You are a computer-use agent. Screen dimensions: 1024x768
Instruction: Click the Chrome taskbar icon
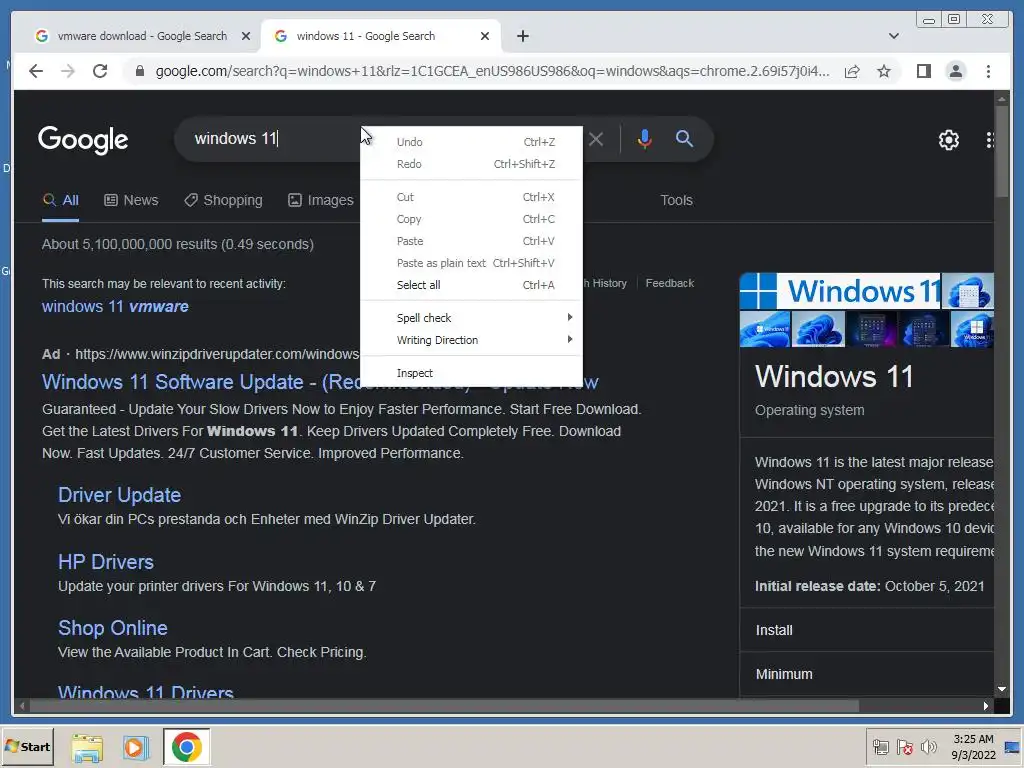(187, 747)
